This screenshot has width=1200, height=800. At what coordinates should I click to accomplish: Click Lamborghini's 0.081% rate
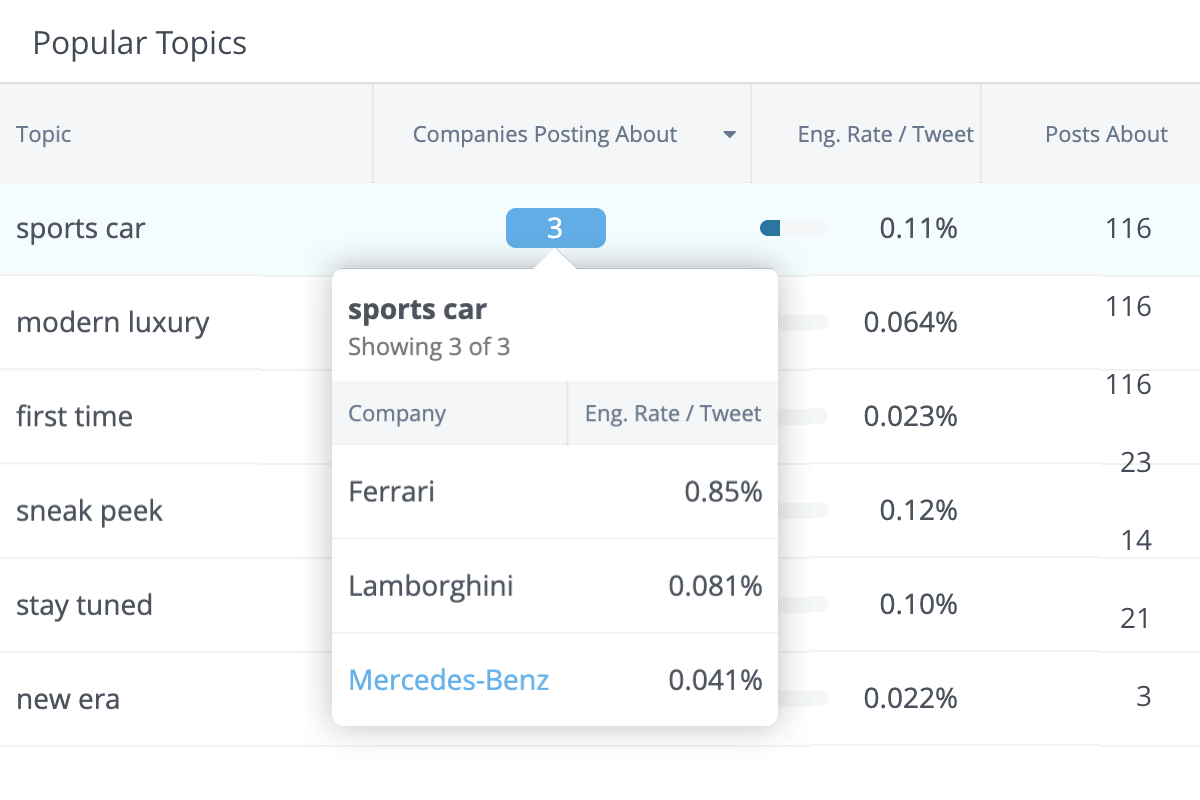[715, 586]
